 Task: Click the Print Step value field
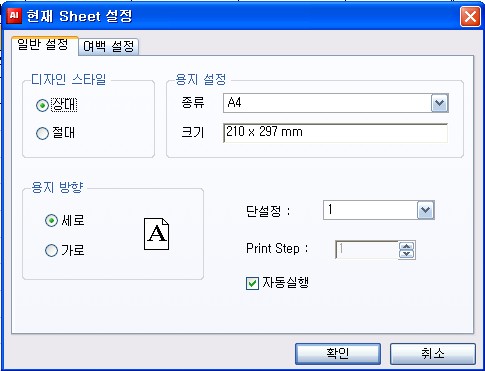coord(367,250)
